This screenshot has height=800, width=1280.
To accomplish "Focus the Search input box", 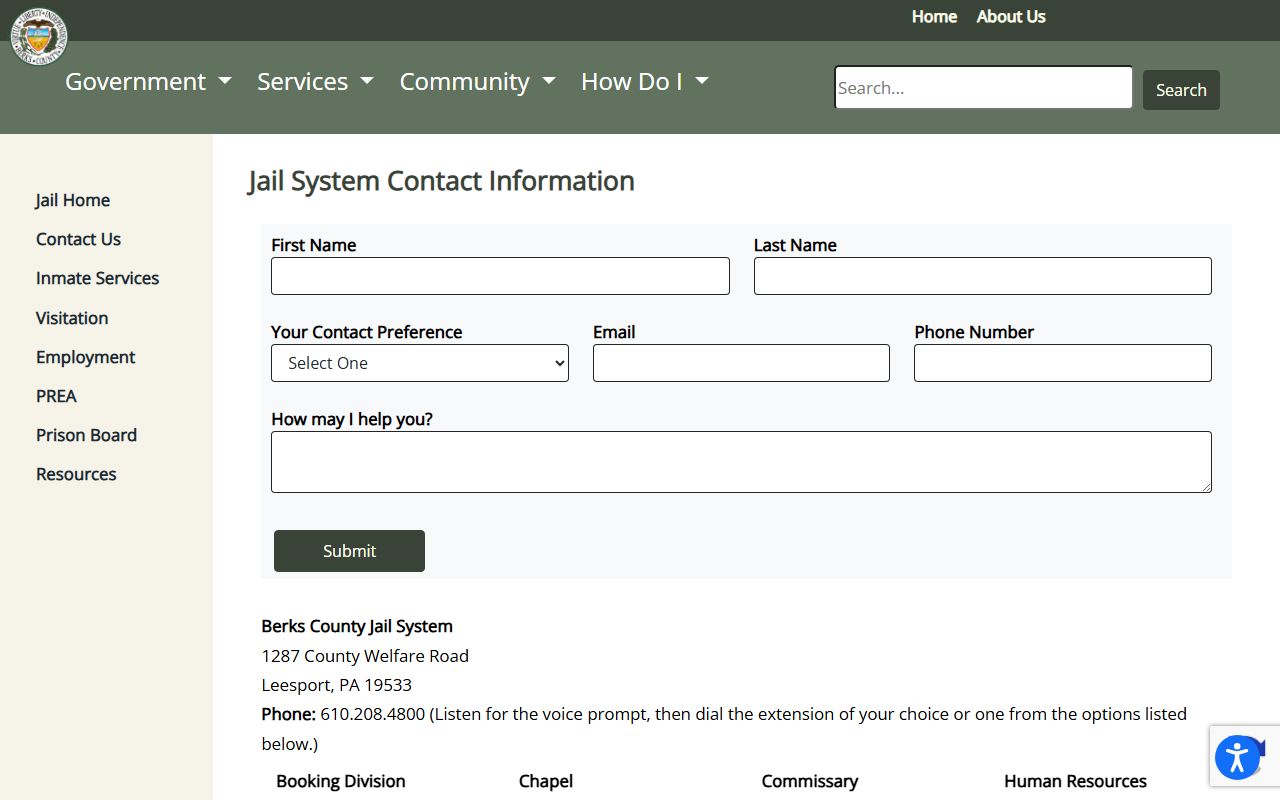I will tap(984, 88).
